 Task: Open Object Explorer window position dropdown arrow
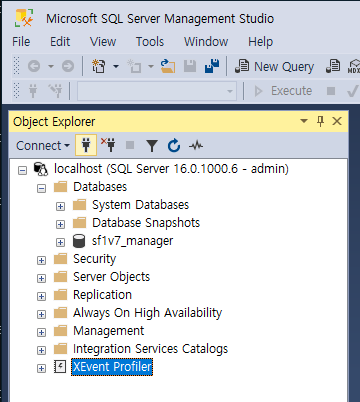[x=304, y=121]
